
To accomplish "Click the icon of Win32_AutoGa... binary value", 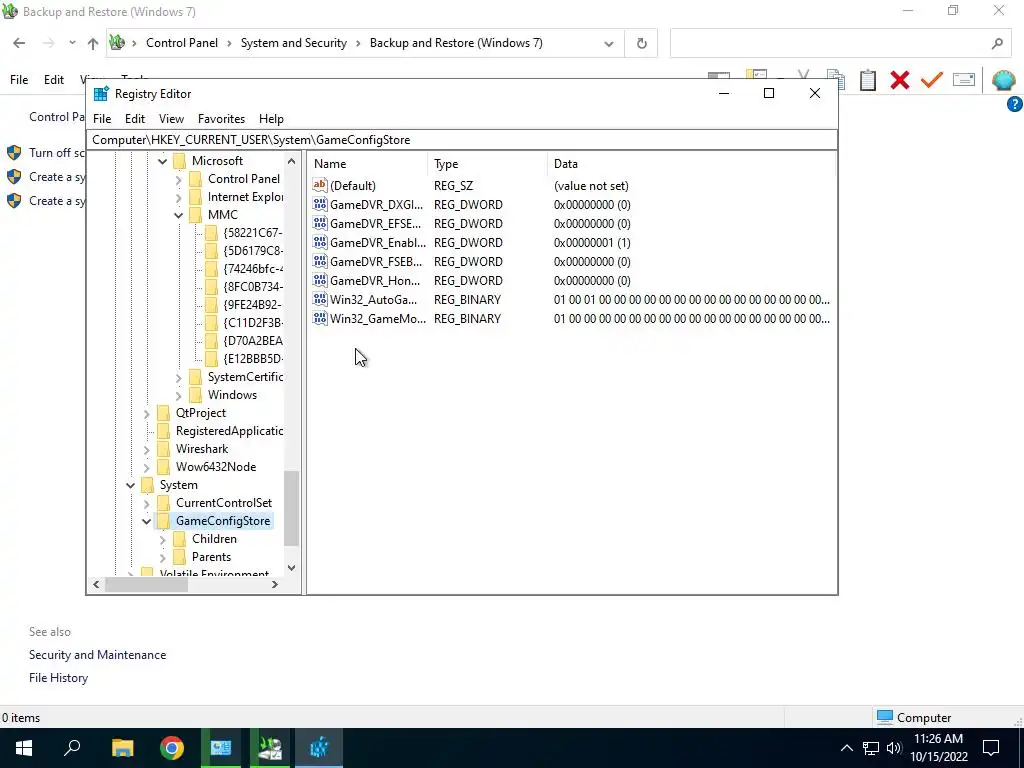I will point(319,299).
